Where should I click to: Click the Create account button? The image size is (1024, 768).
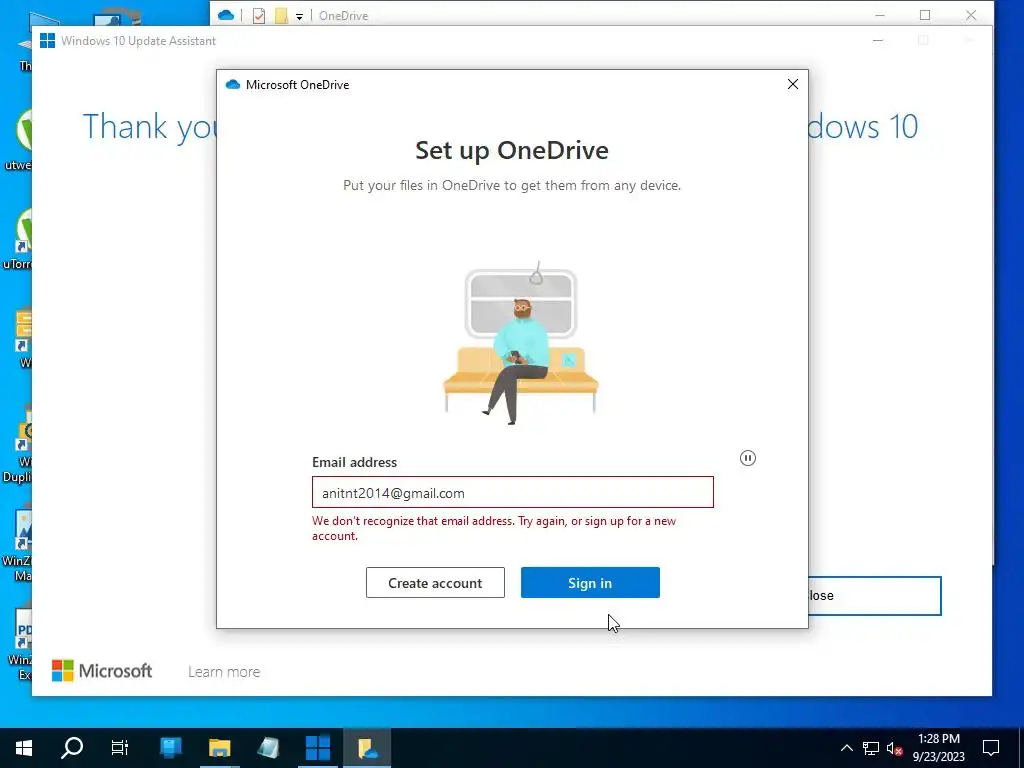(x=435, y=583)
